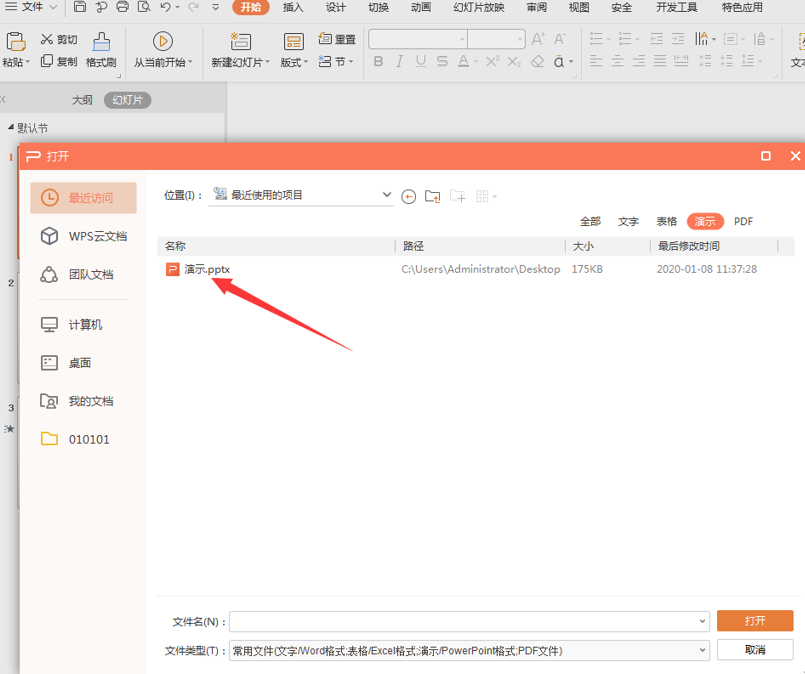The width and height of the screenshot is (805, 674).
Task: Click the bulleted list icon
Action: (x=596, y=38)
